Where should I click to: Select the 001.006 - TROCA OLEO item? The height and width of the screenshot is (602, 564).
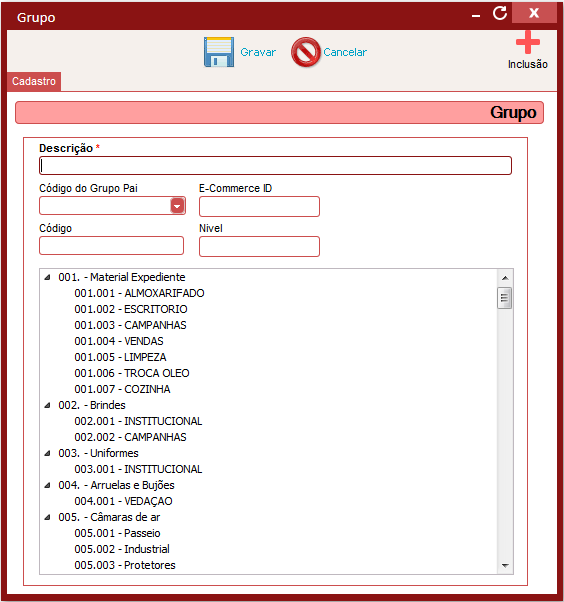click(132, 373)
